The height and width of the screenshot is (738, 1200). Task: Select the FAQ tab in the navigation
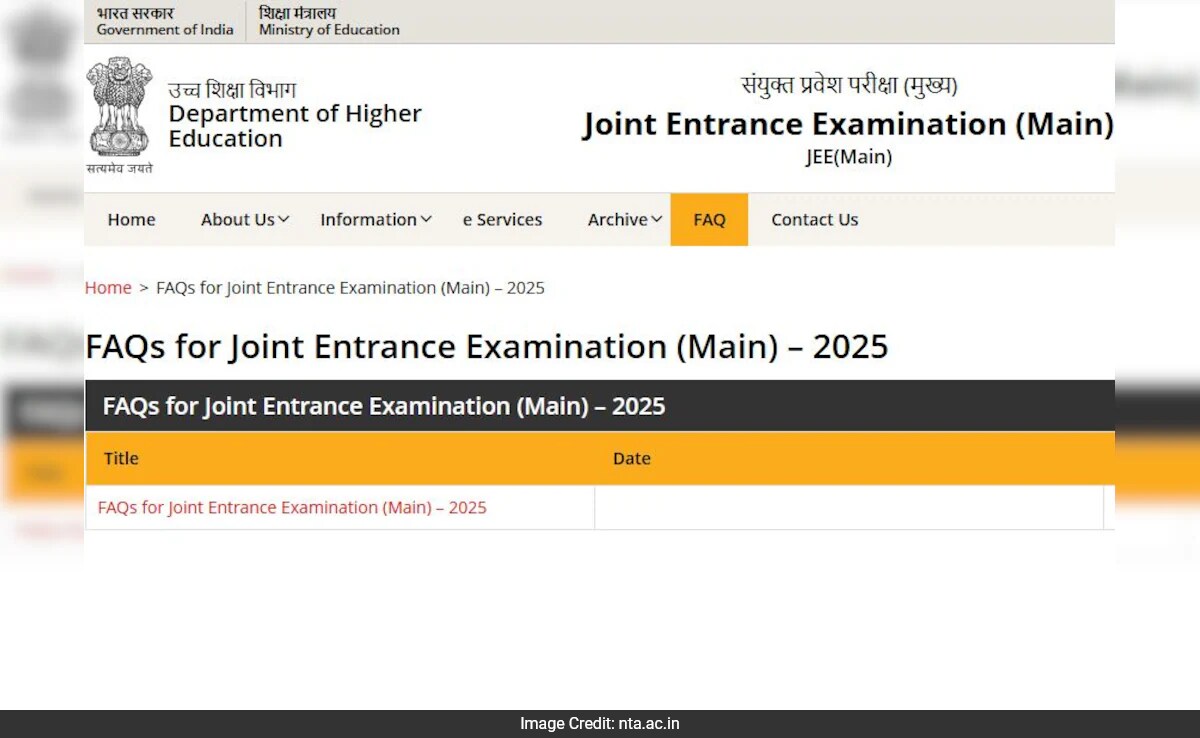[709, 219]
